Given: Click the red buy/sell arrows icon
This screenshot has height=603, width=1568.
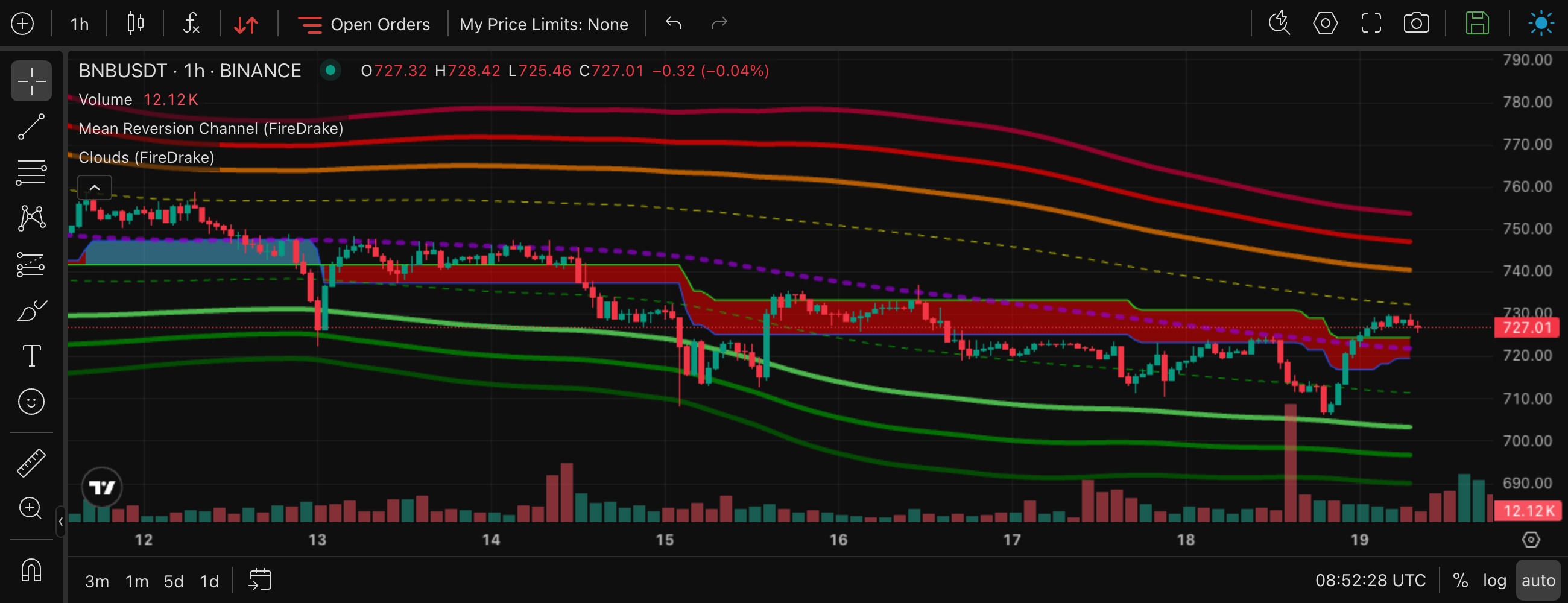Looking at the screenshot, I should [247, 24].
